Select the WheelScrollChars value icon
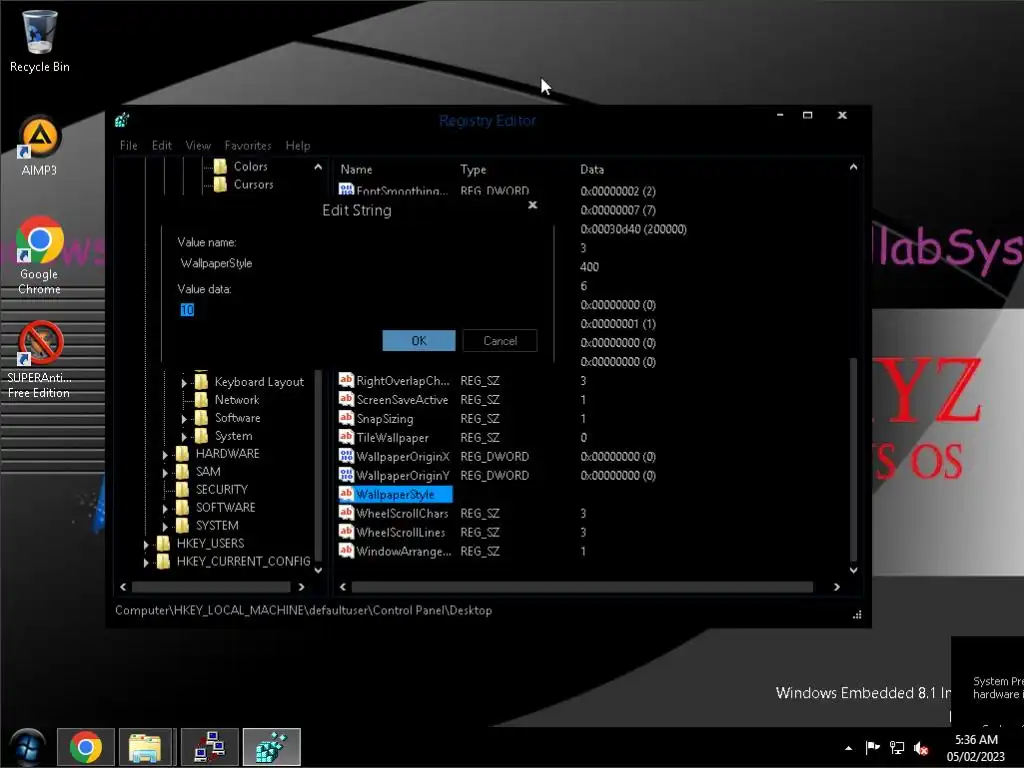The height and width of the screenshot is (768, 1024). click(346, 513)
